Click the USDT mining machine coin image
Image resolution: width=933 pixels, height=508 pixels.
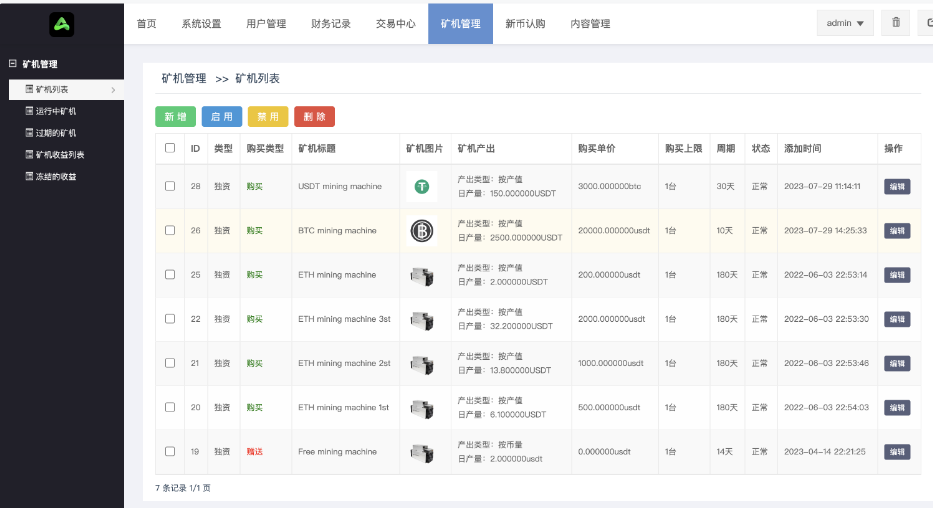coord(422,186)
